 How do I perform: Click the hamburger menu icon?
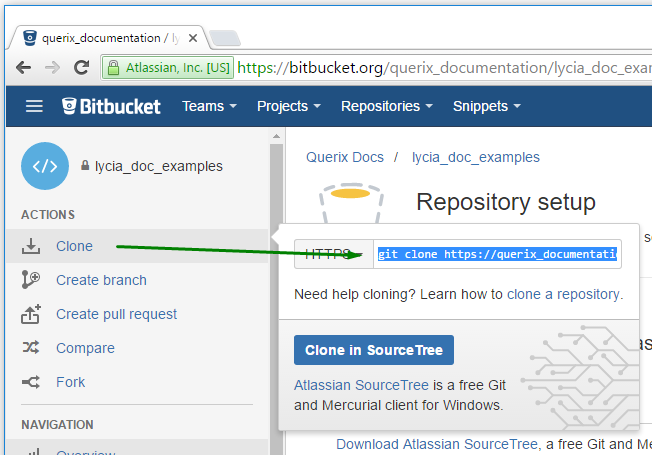(x=35, y=106)
